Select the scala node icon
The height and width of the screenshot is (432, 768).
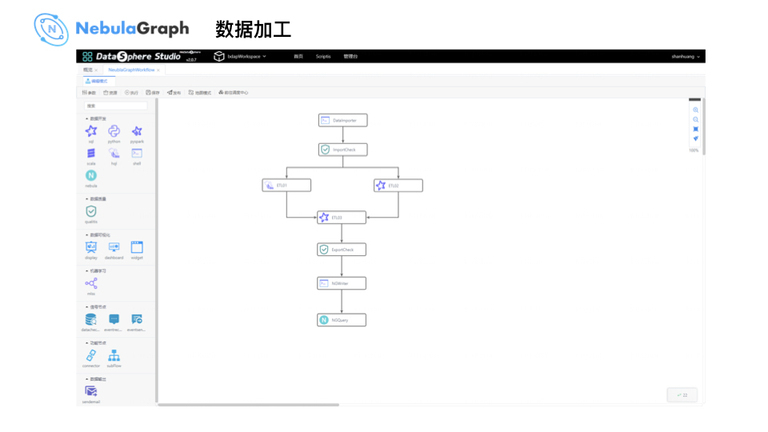(91, 153)
